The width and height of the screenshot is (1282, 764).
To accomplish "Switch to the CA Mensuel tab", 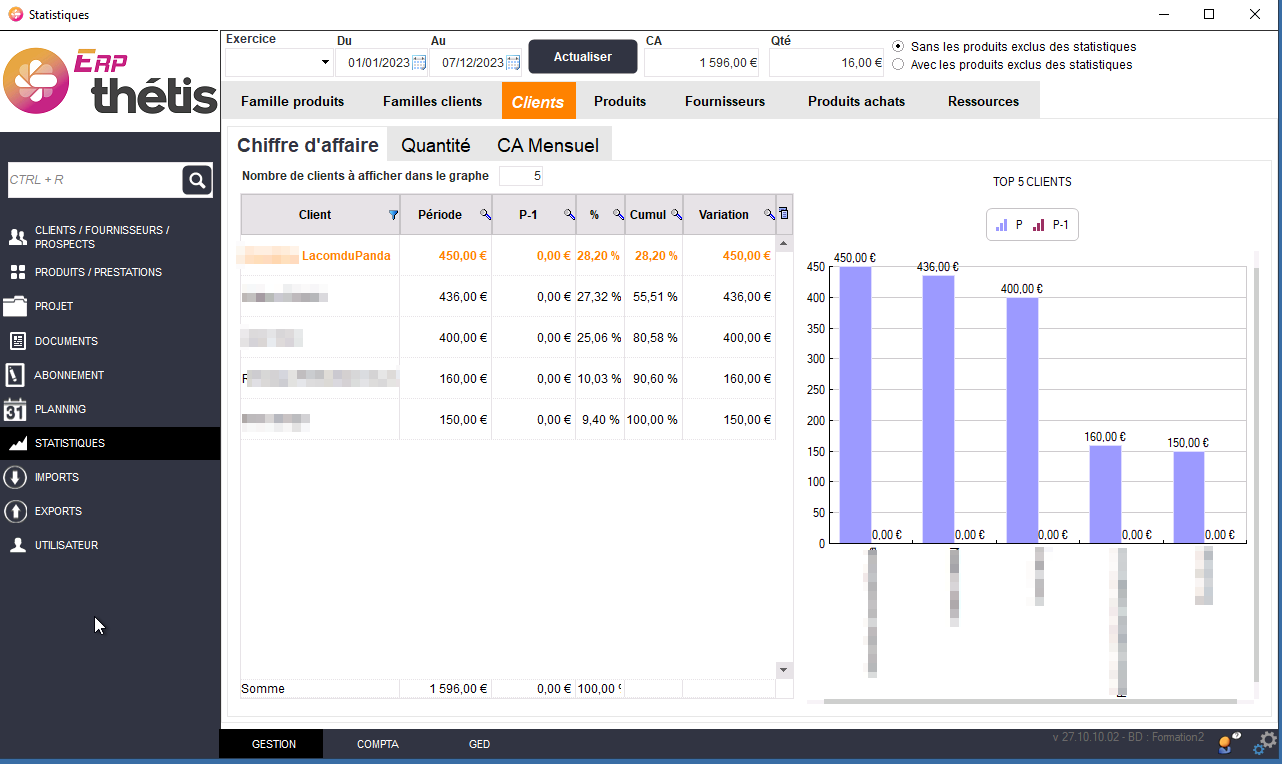I will pos(548,146).
